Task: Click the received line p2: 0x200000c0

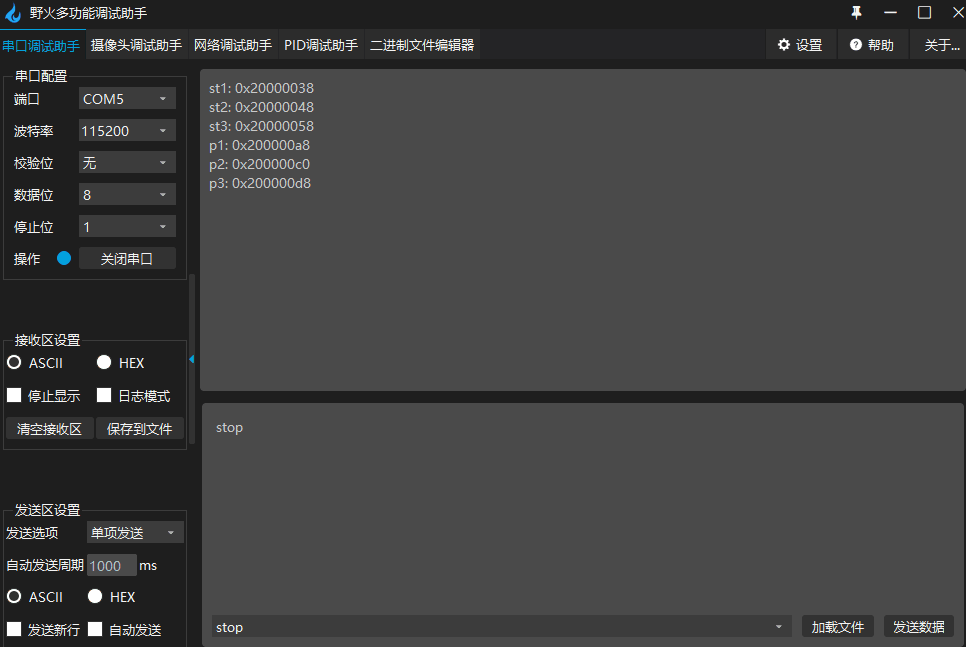Action: point(259,165)
